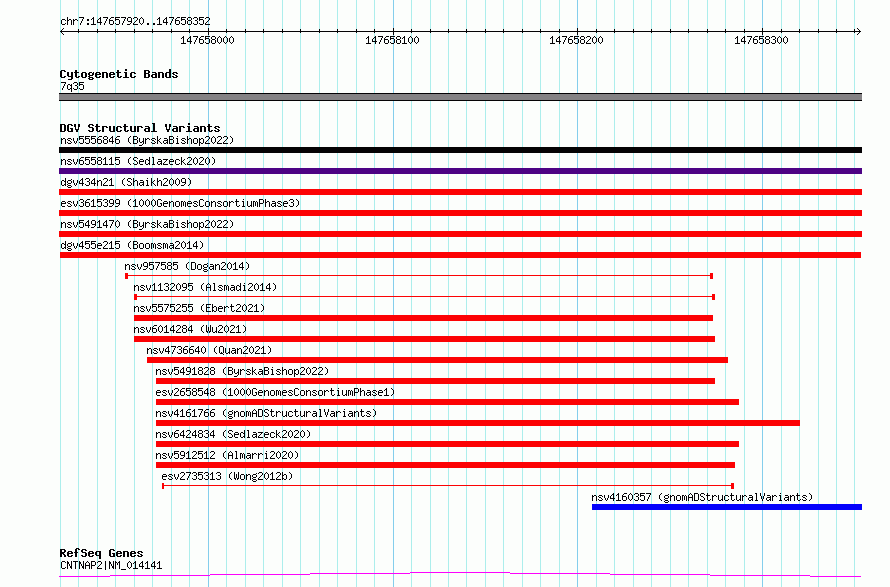This screenshot has height=587, width=890.
Task: Open variant nsv5912512 (Almarri2020) label
Action: pyautogui.click(x=227, y=455)
